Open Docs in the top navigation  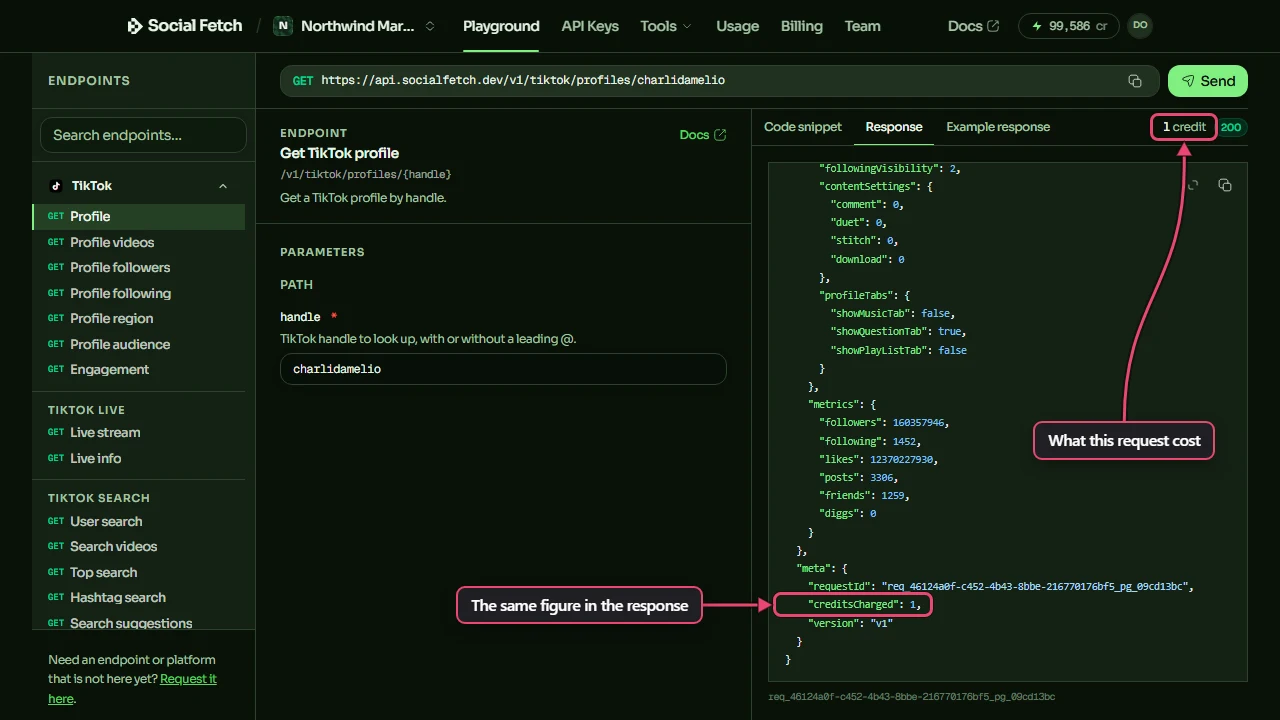pyautogui.click(x=974, y=26)
